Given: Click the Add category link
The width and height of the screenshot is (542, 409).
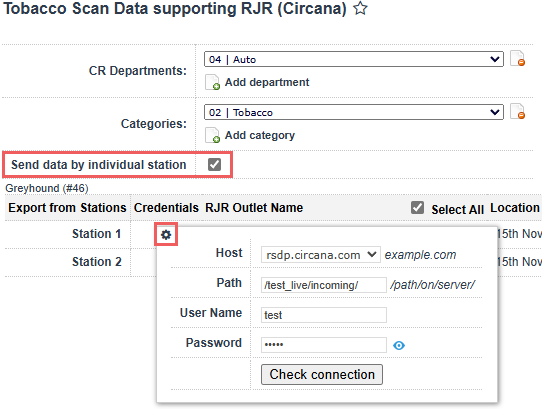Looking at the screenshot, I should pos(260,135).
